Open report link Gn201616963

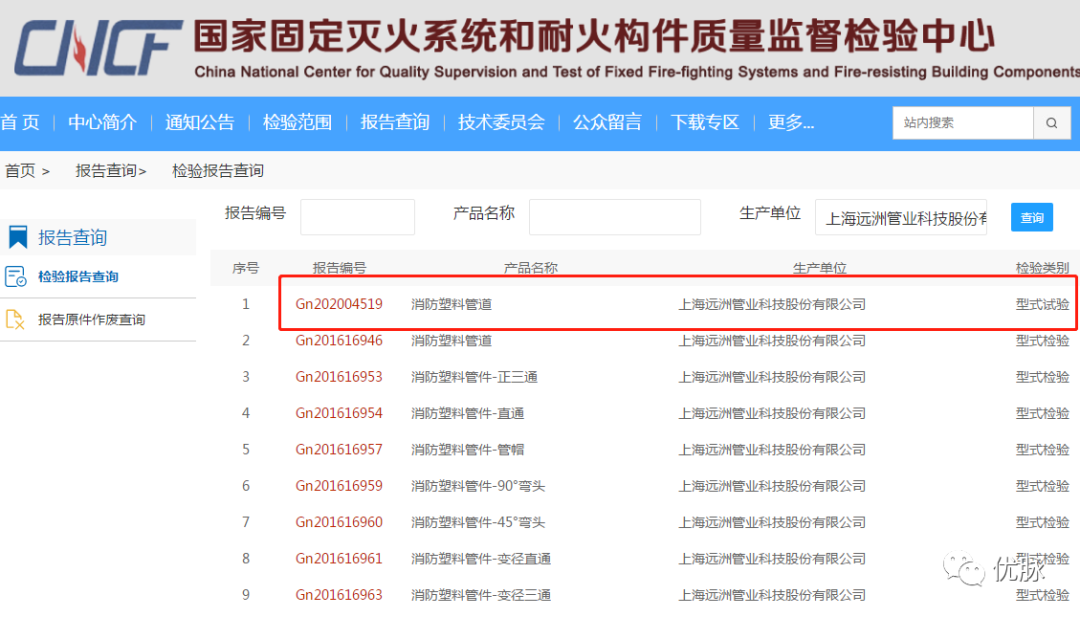[339, 595]
